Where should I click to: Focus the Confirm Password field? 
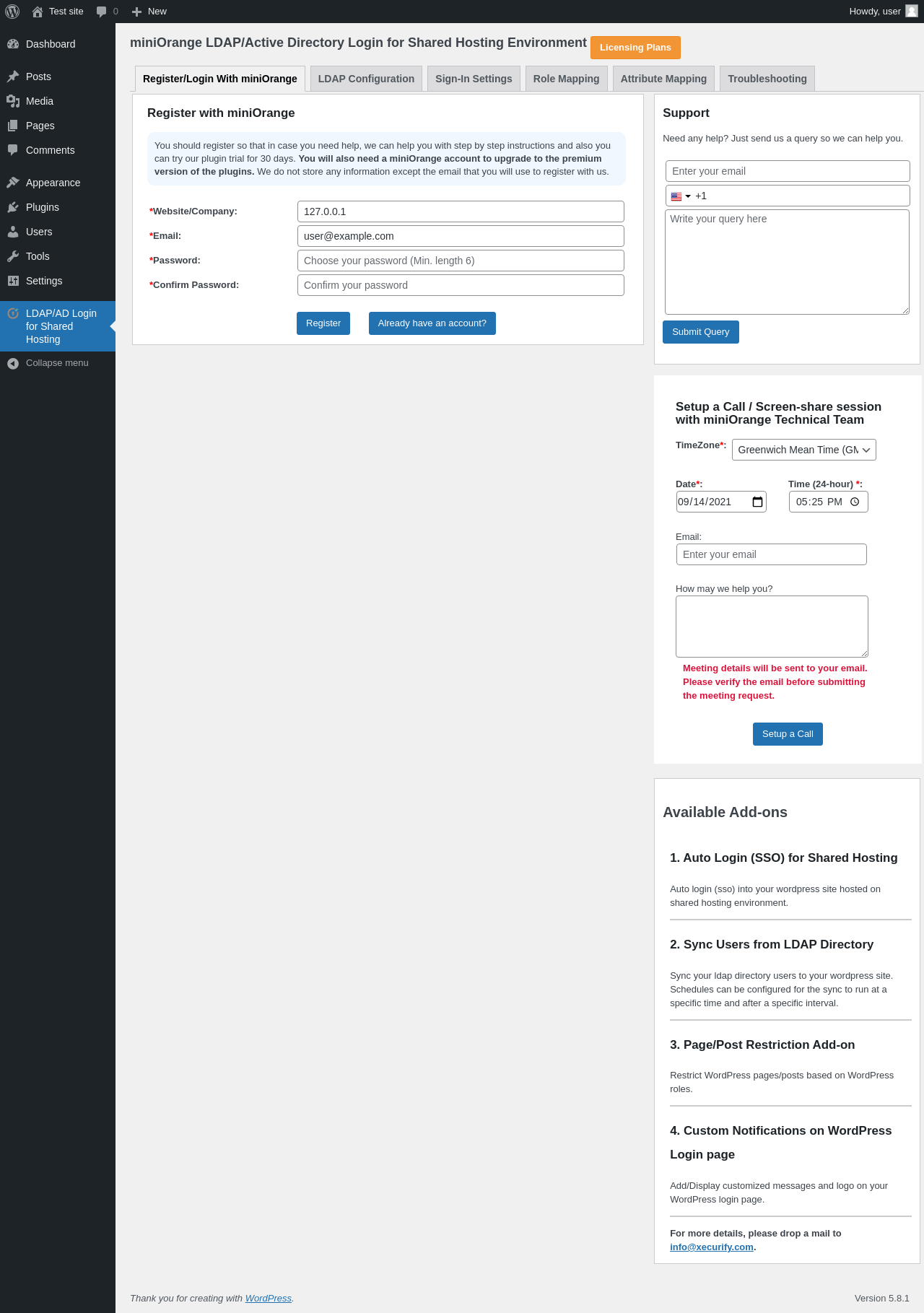coord(461,285)
